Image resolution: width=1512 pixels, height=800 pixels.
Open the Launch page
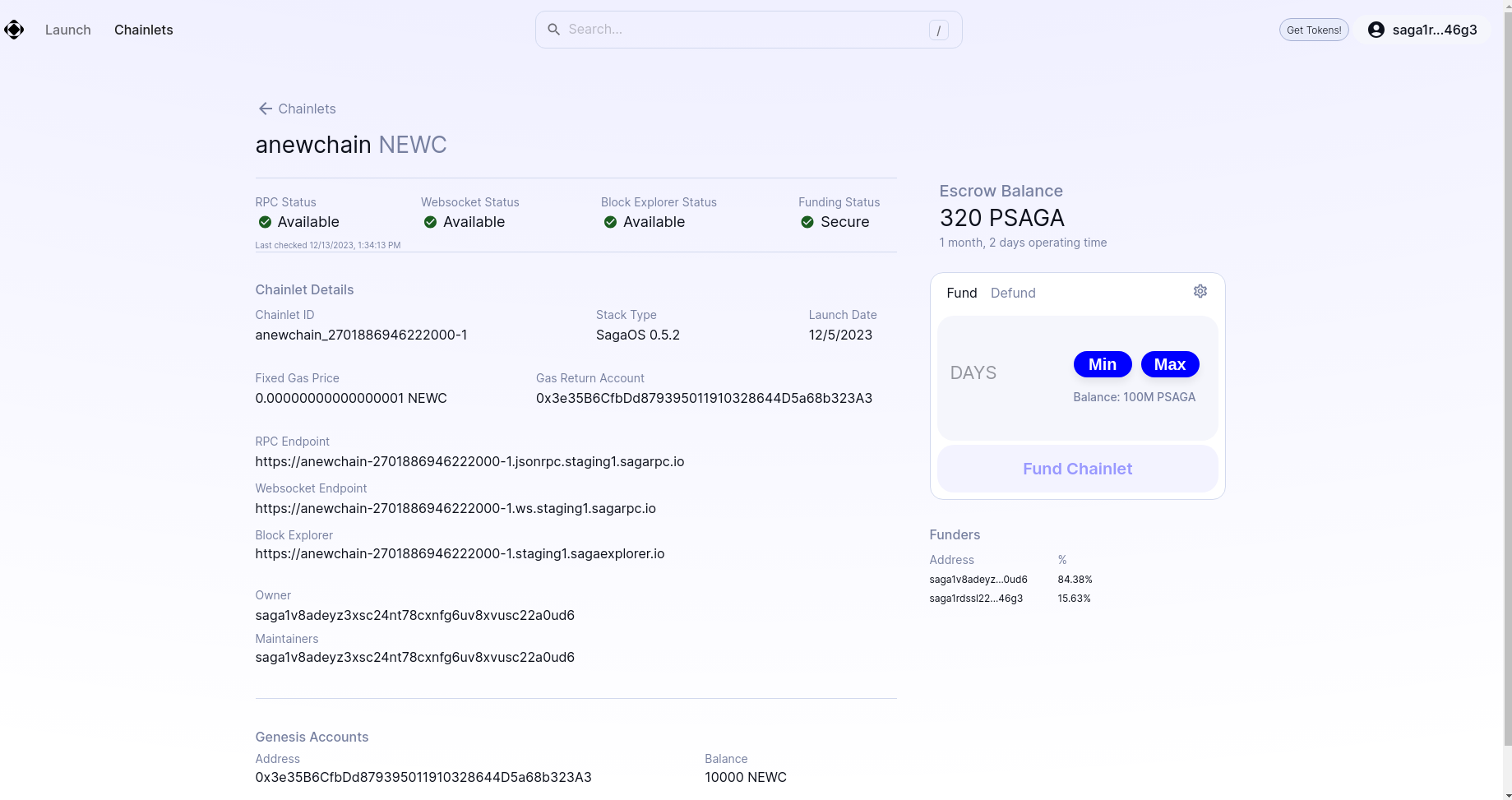pyautogui.click(x=68, y=30)
